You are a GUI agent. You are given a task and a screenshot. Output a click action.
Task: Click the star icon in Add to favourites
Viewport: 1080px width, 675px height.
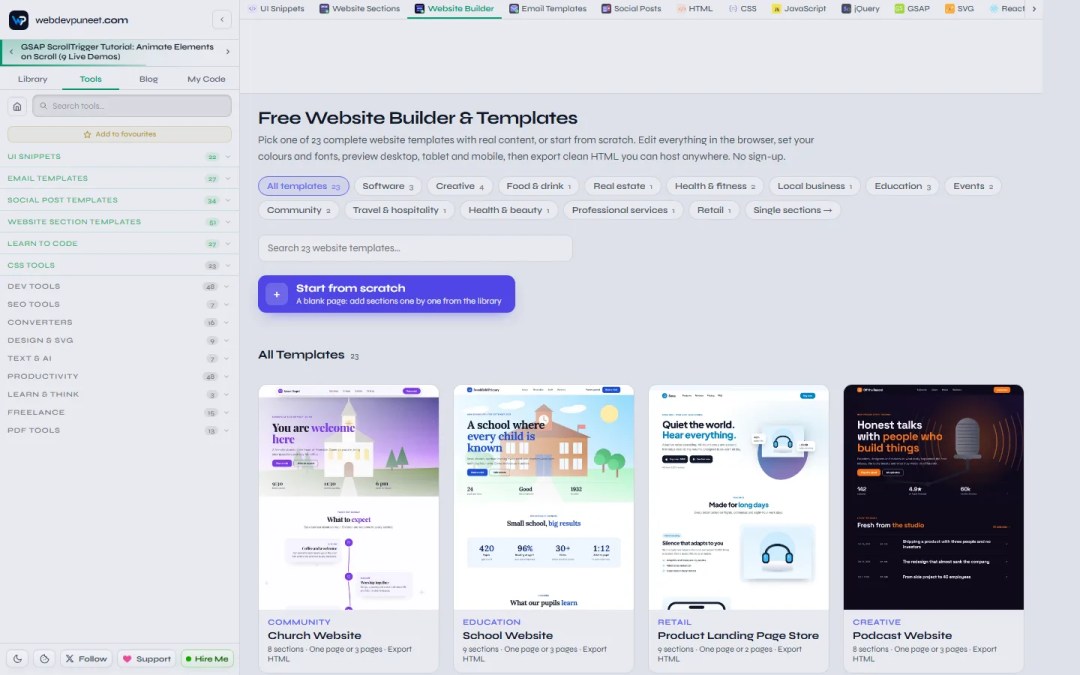pyautogui.click(x=87, y=134)
